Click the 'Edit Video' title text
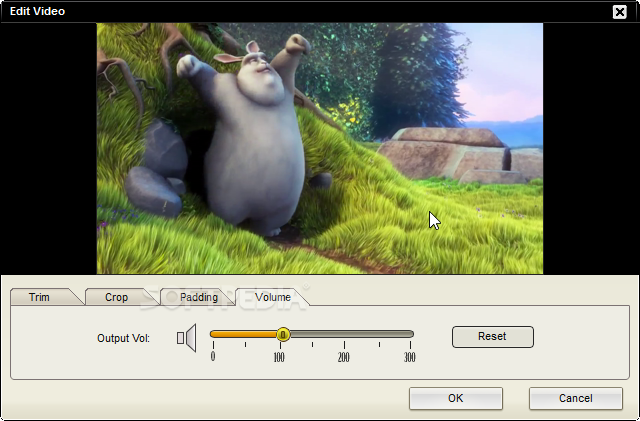Viewport: 640px width, 421px height. (37, 11)
